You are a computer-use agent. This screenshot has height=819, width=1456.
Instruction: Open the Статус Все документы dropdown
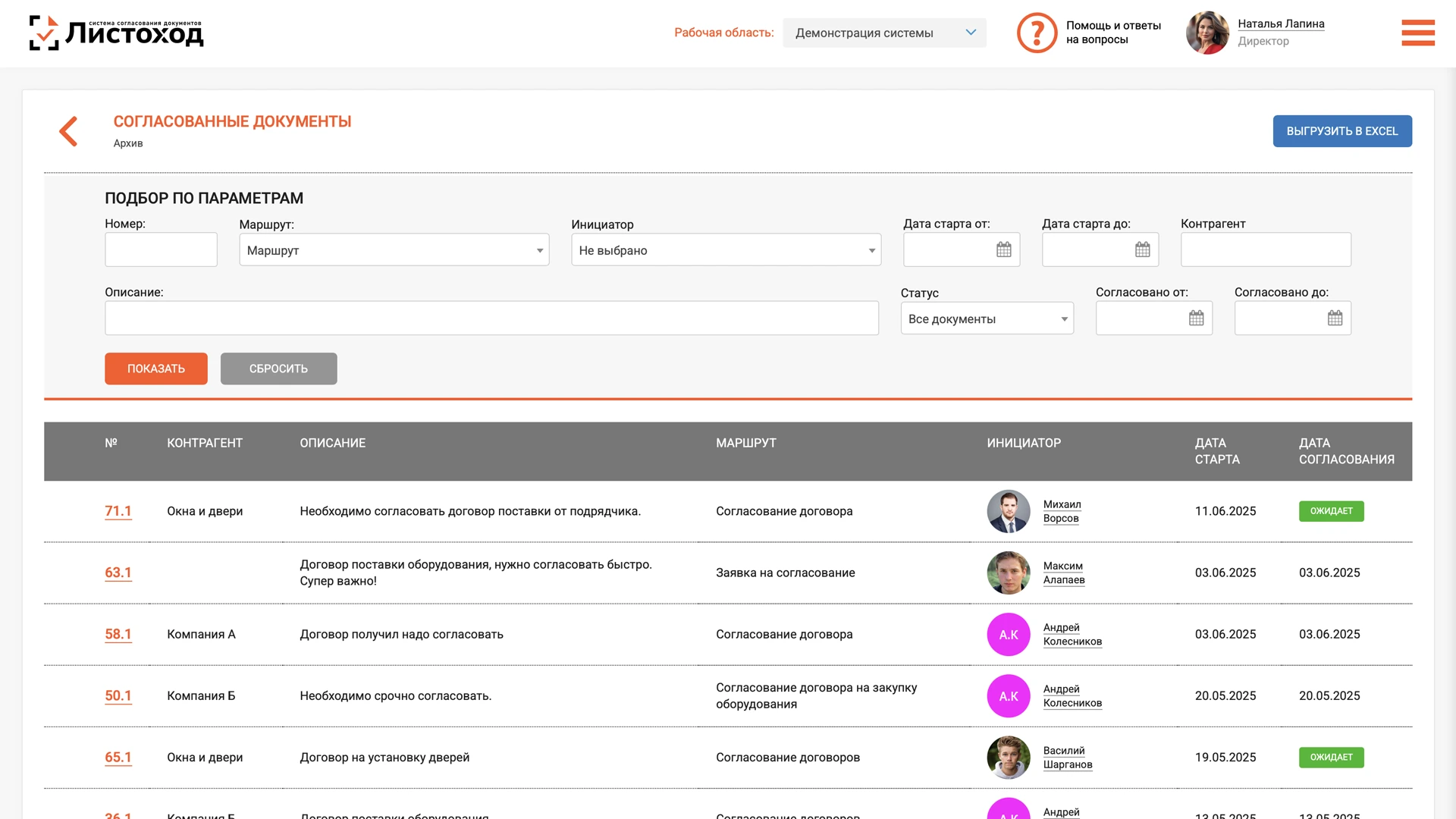(987, 318)
